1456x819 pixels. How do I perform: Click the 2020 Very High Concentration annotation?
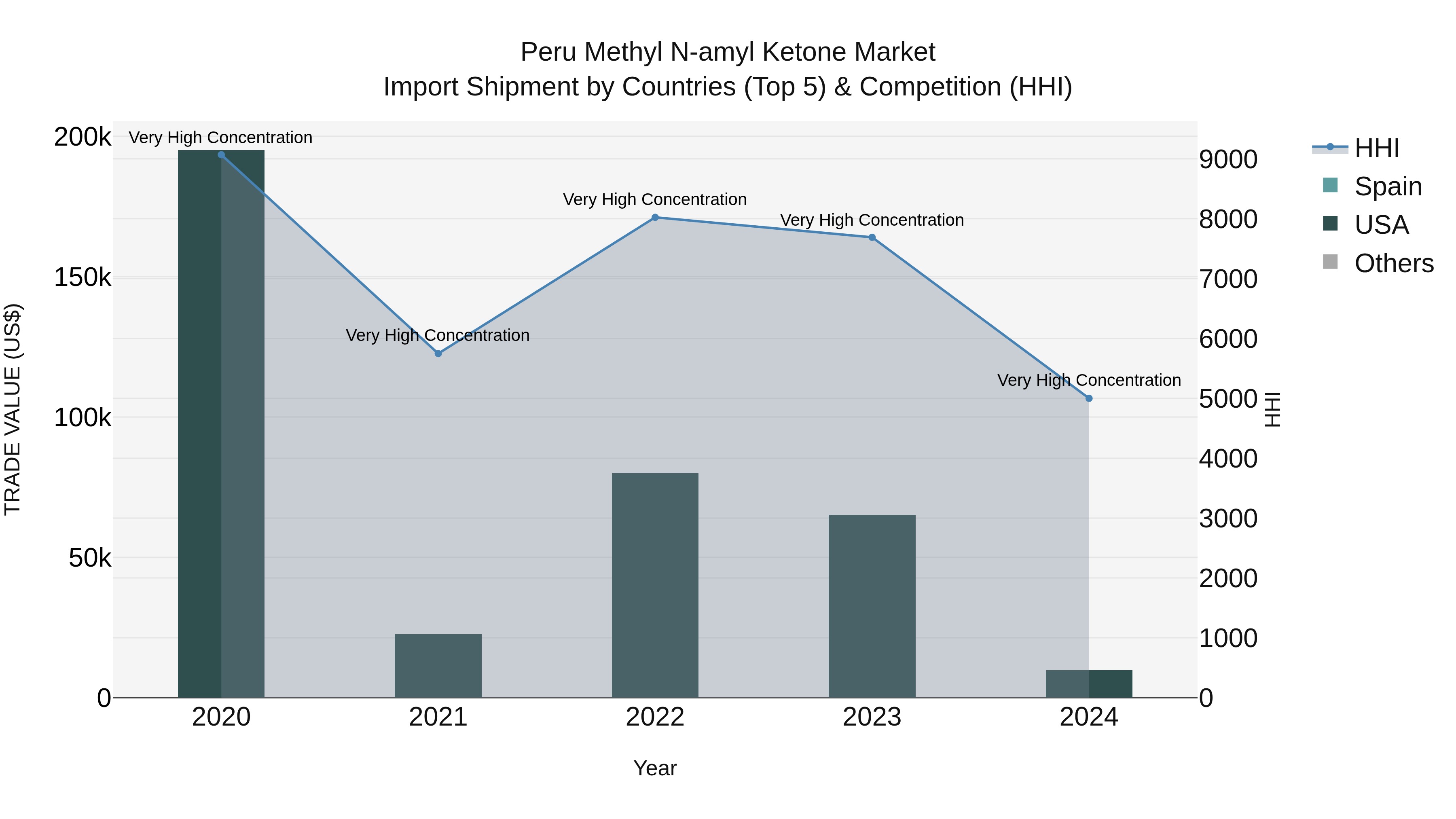coord(220,138)
